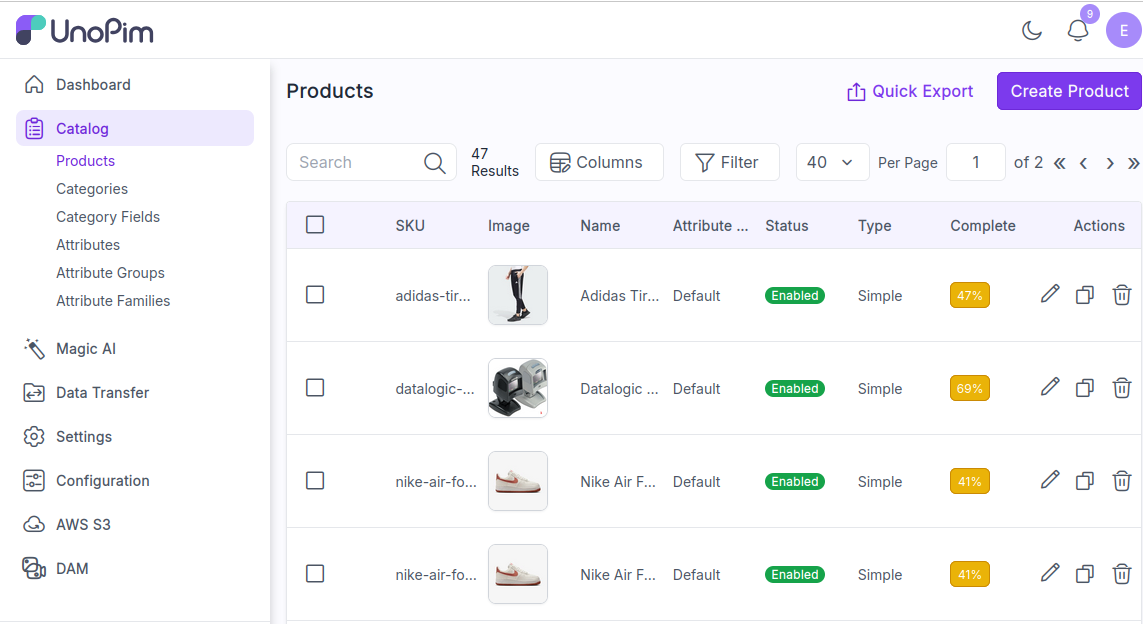This screenshot has height=624, width=1143.
Task: Open the Filter panel
Action: coord(729,162)
